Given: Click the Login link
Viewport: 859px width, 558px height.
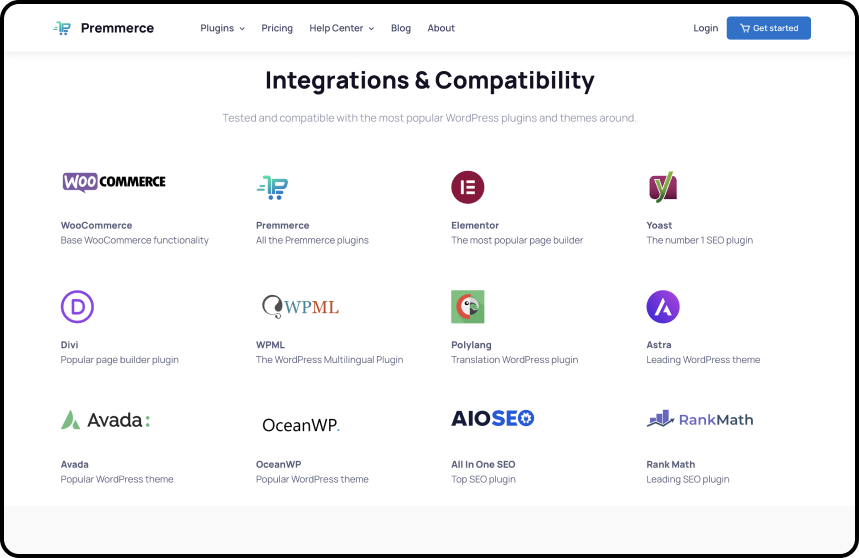Looking at the screenshot, I should click(705, 28).
